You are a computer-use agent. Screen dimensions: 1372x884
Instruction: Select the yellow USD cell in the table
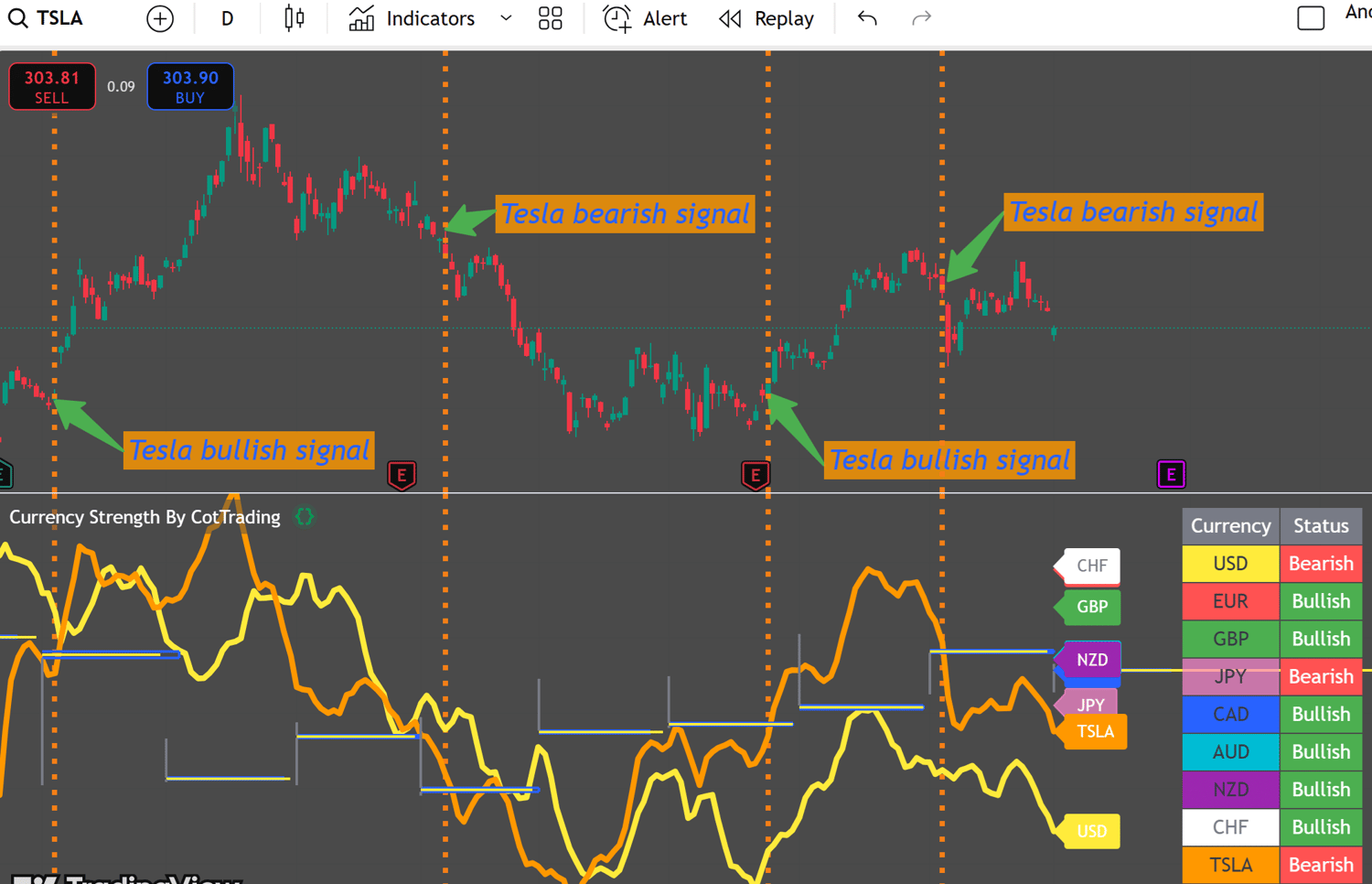pos(1230,564)
